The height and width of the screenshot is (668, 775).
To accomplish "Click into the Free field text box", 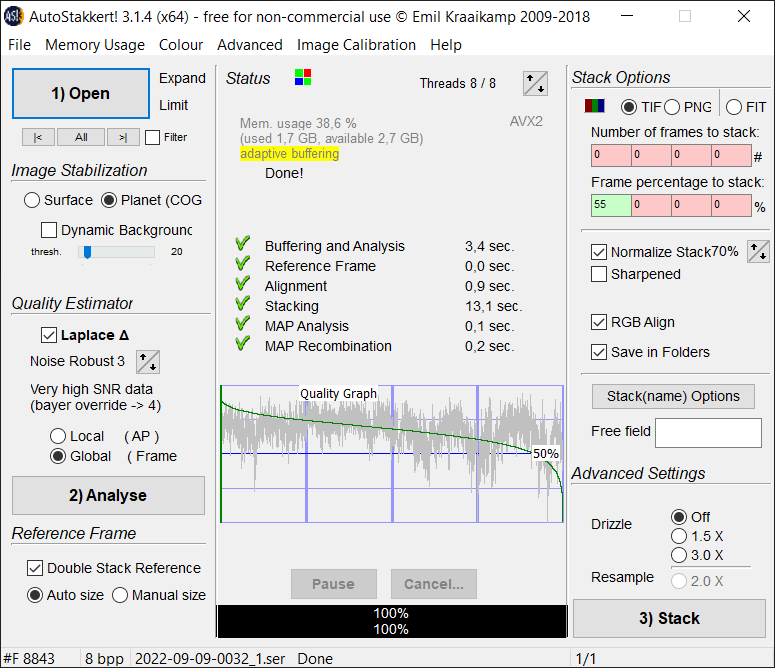I will (708, 433).
